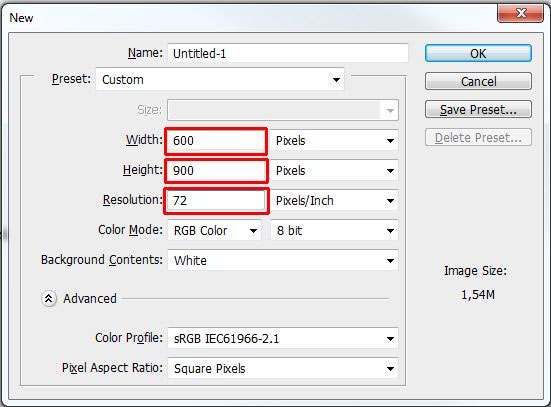The width and height of the screenshot is (551, 407).
Task: Open the Preset dropdown showing Custom
Action: [220, 79]
